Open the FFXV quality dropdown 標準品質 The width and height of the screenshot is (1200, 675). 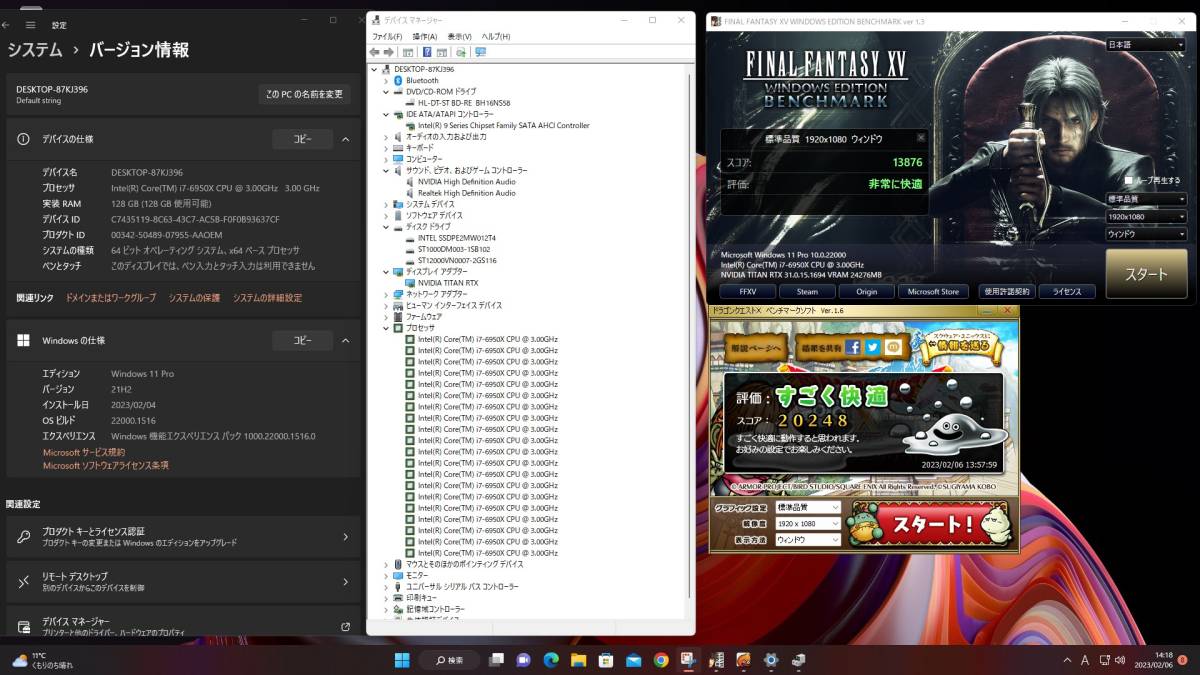click(x=1146, y=199)
